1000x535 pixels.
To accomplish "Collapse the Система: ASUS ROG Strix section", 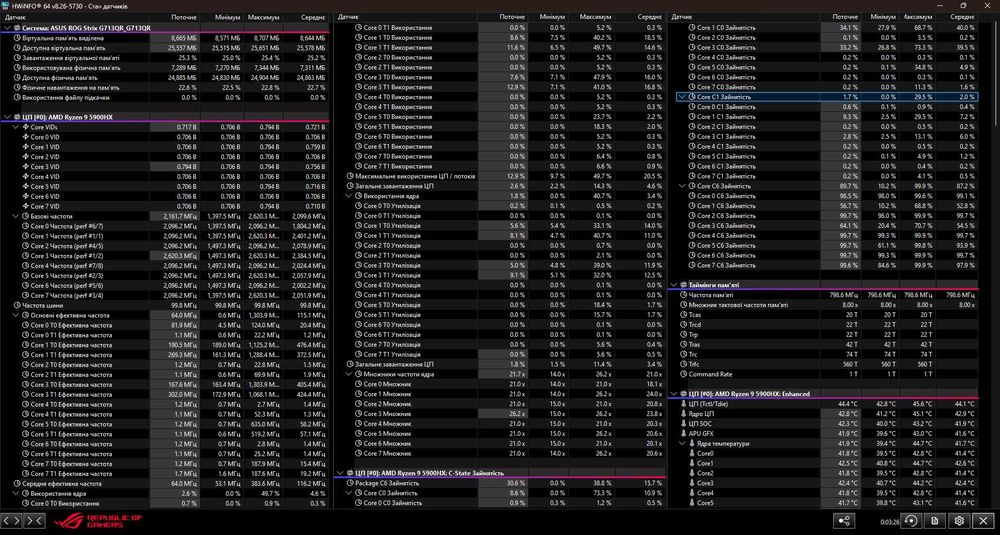I will (x=8, y=29).
